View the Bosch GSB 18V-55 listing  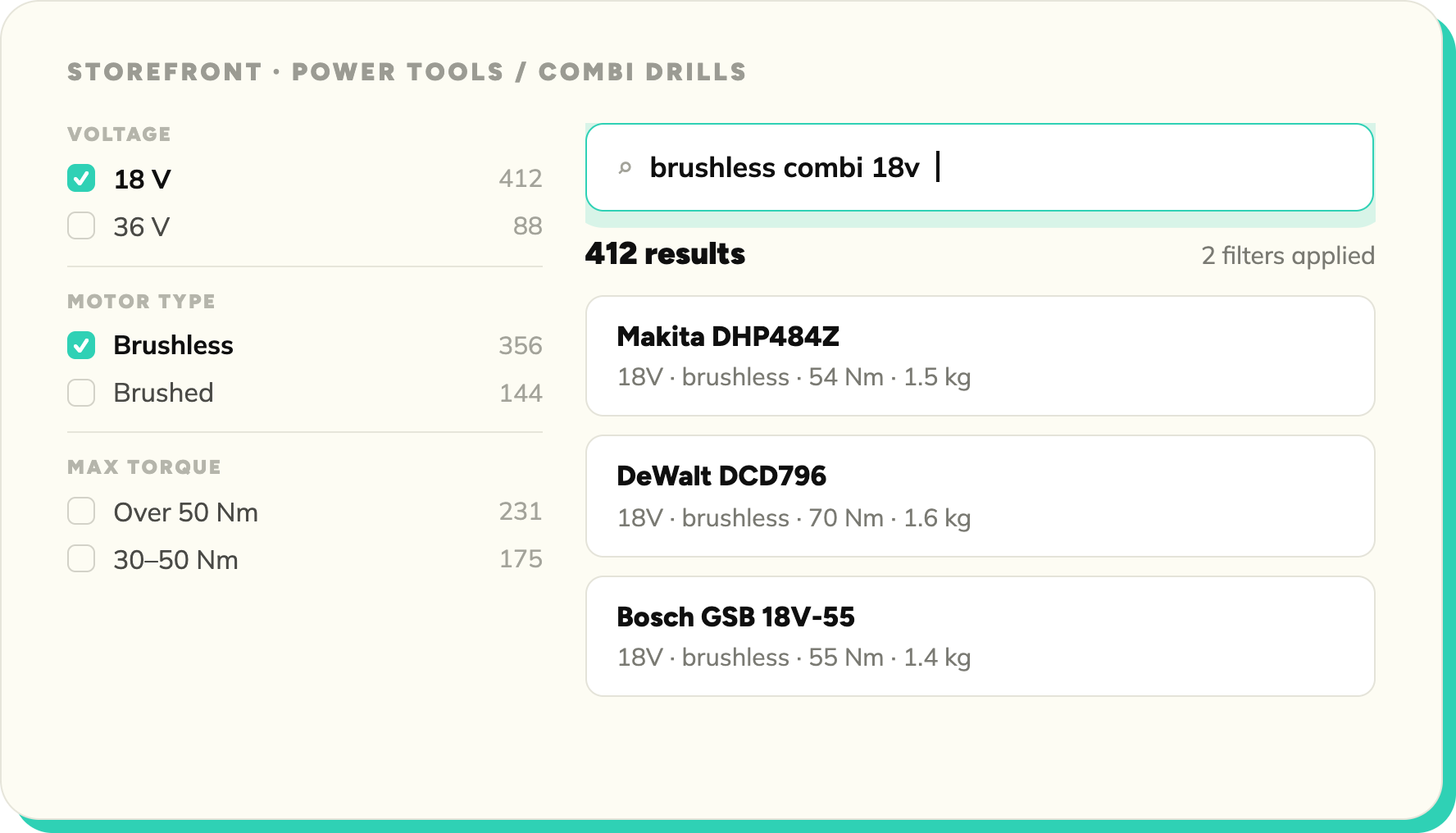(x=980, y=636)
